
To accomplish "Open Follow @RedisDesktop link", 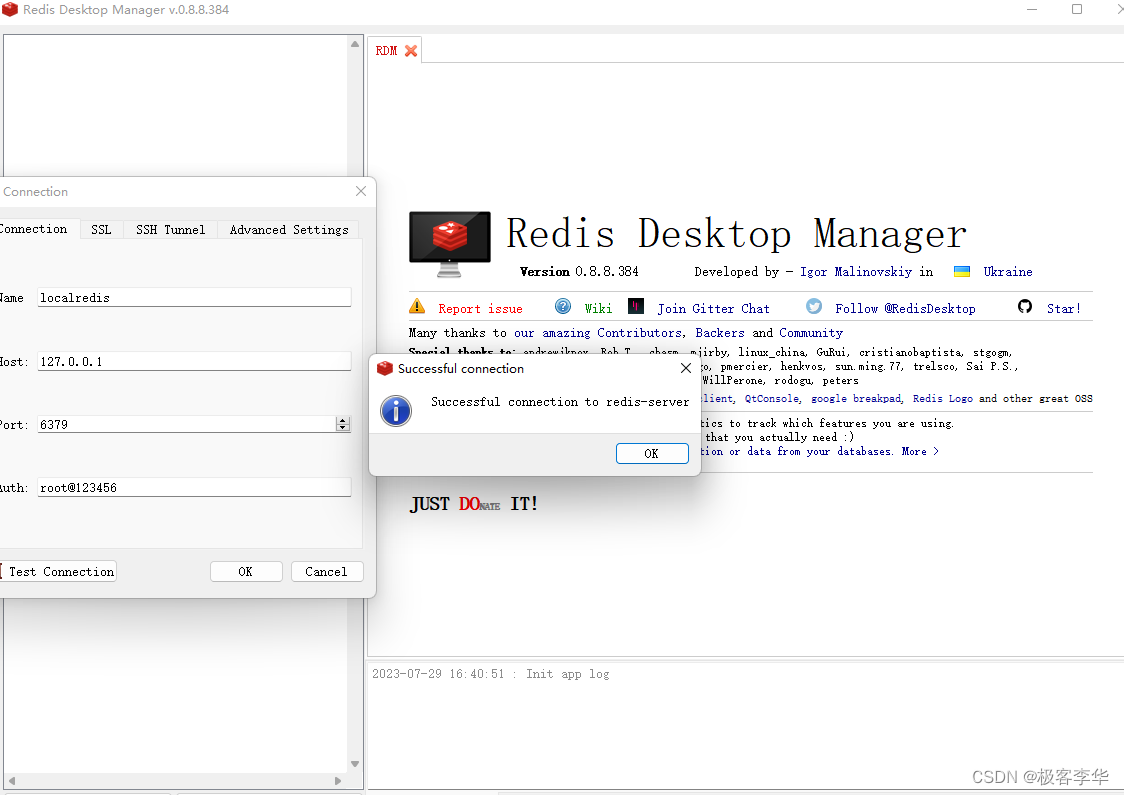I will coord(905,308).
